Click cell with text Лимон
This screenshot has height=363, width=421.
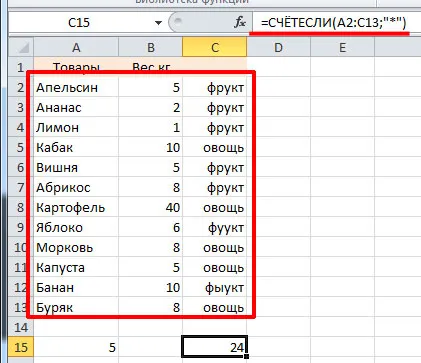(x=76, y=127)
